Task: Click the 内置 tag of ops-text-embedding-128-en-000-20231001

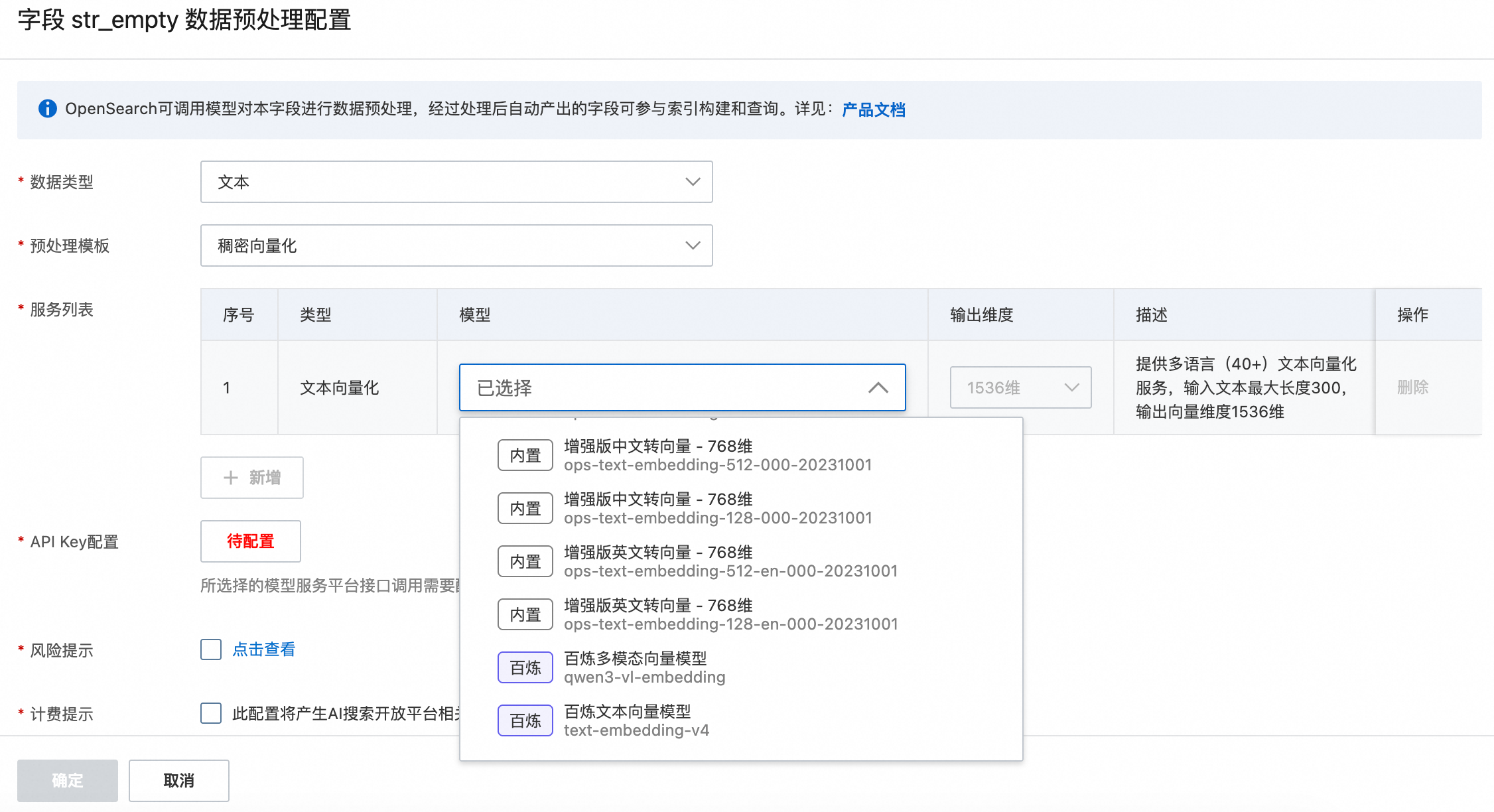Action: coord(525,614)
